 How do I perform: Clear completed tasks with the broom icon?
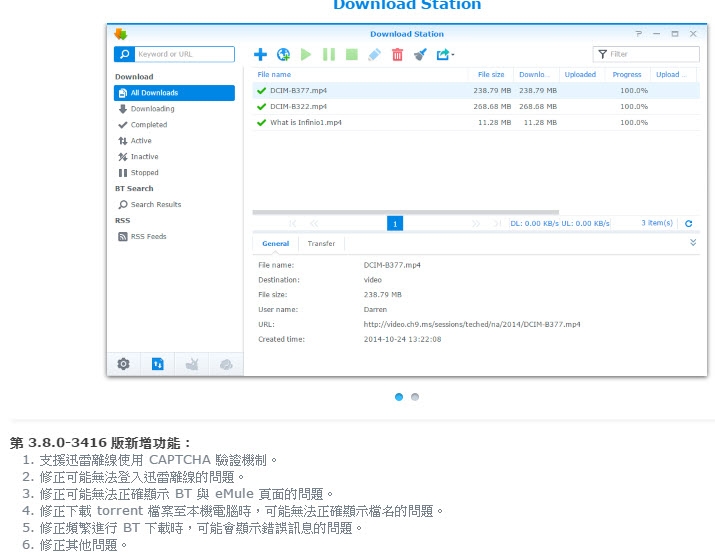[420, 55]
